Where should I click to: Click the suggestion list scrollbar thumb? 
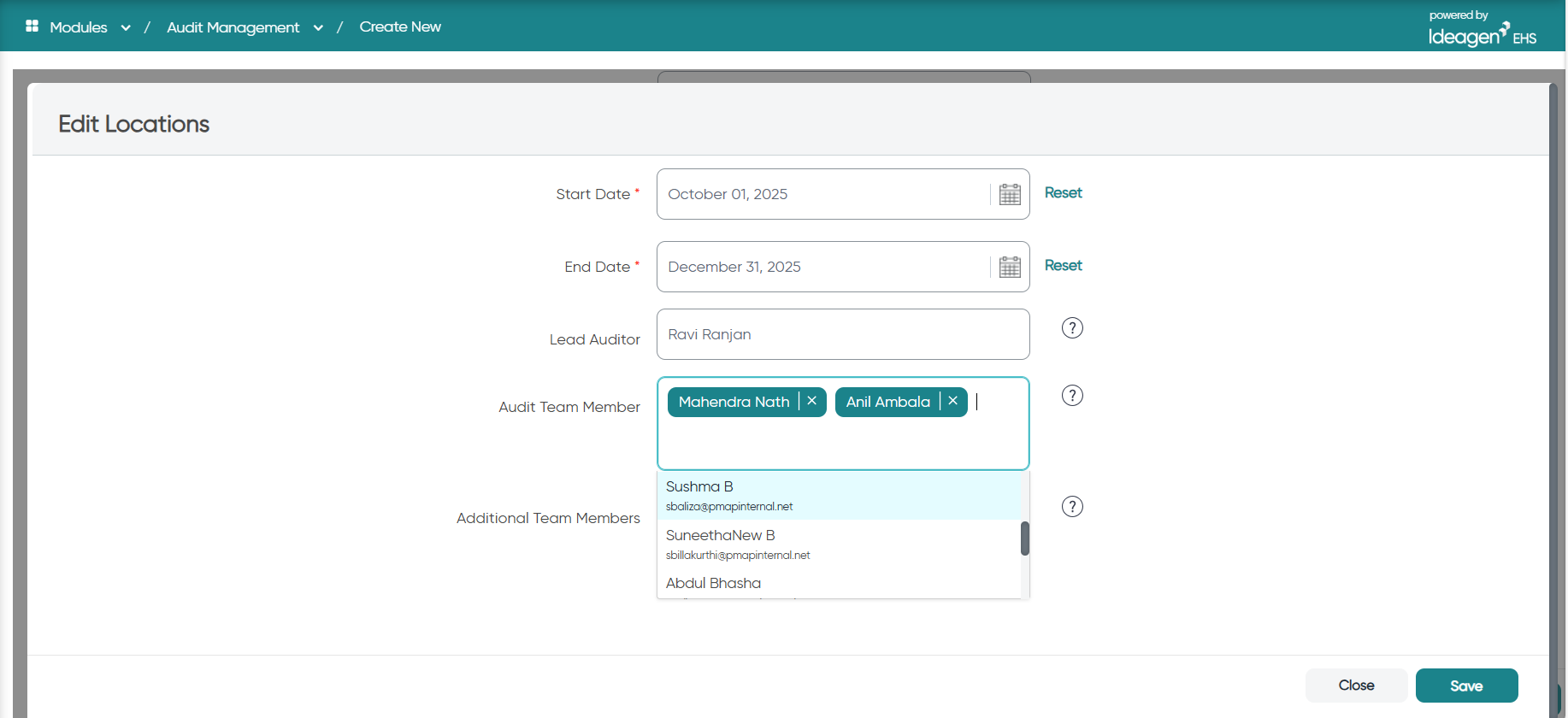pos(1025,538)
